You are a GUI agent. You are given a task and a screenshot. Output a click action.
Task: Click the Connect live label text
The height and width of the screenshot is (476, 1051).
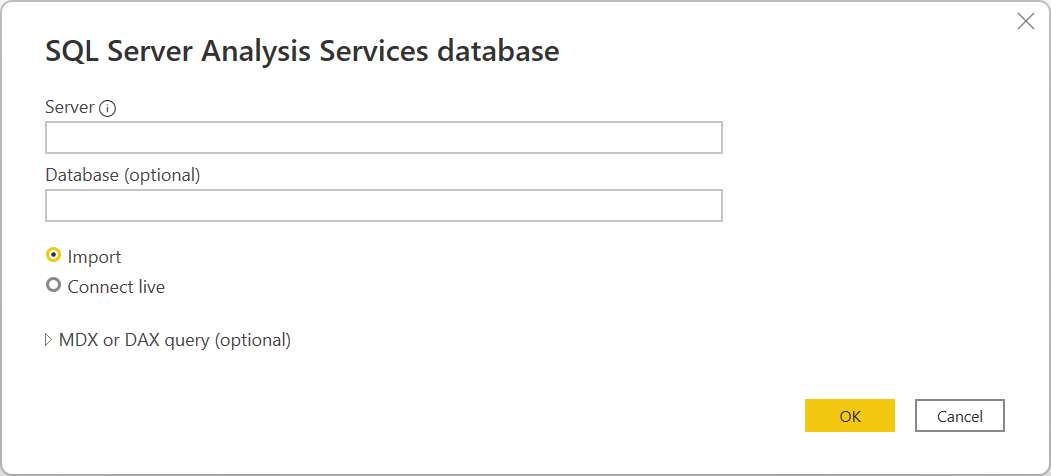tap(116, 287)
